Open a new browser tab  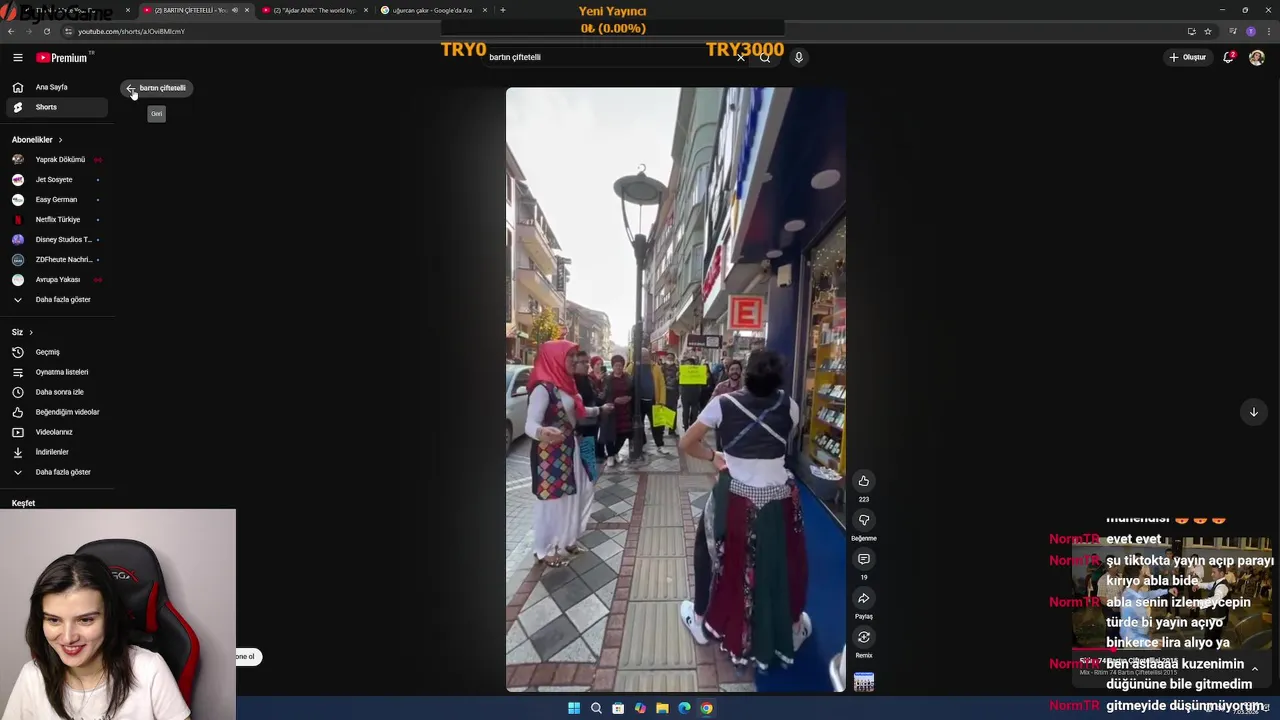coord(502,10)
